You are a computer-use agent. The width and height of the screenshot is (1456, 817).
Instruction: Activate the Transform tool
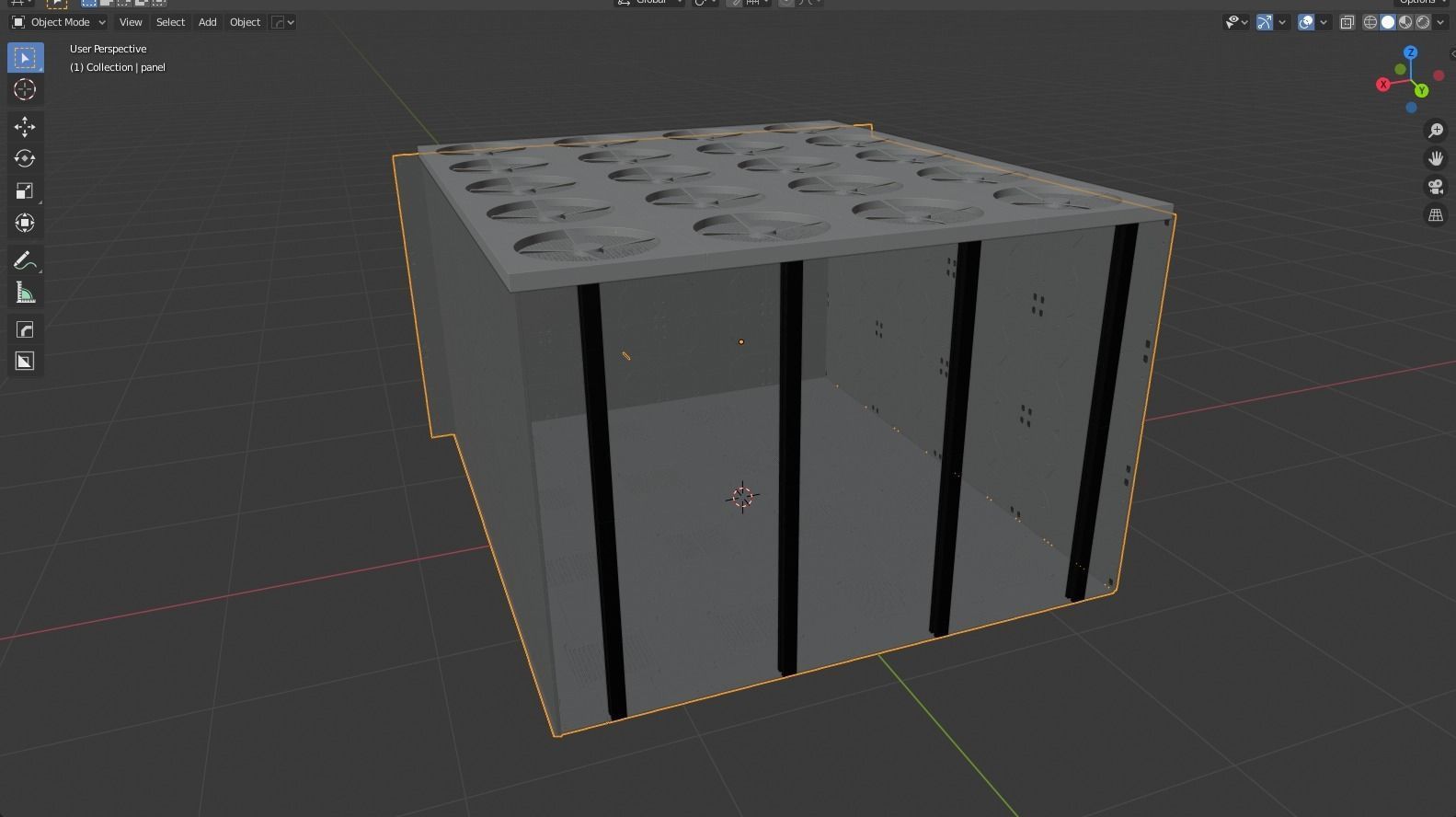pyautogui.click(x=25, y=223)
